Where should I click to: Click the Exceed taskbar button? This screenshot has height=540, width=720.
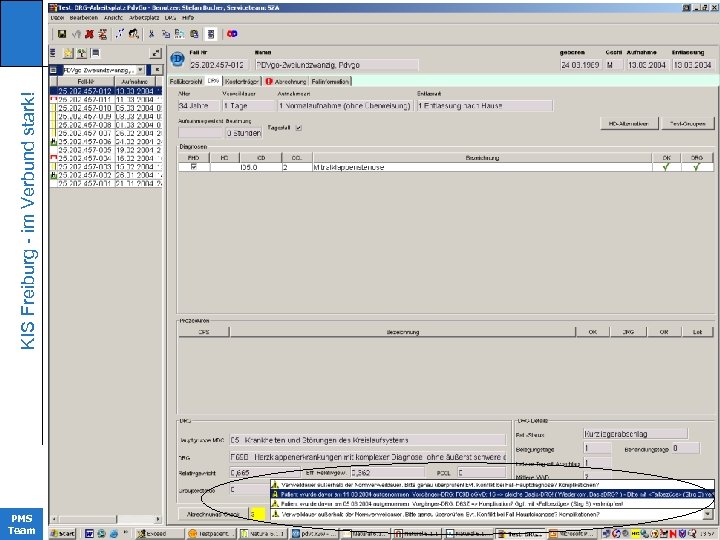point(159,534)
